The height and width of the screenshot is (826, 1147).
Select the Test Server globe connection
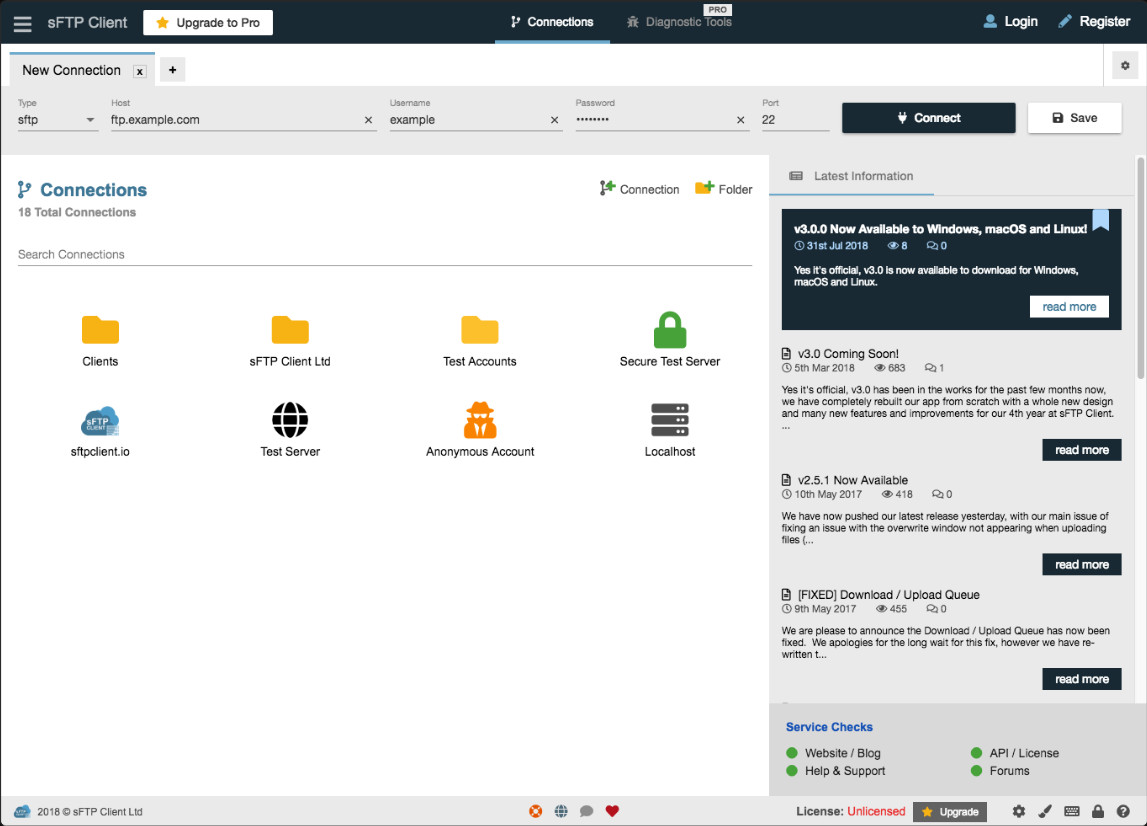290,432
